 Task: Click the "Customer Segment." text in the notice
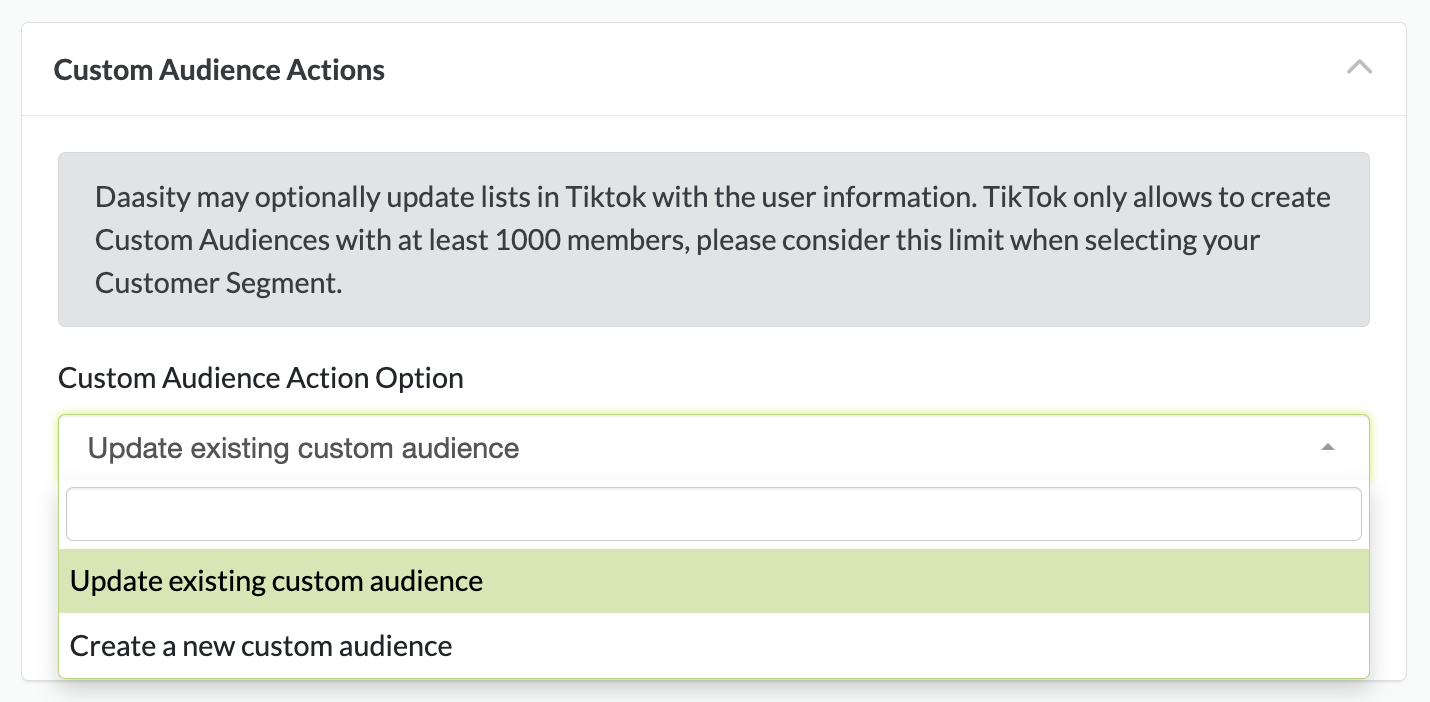(218, 284)
